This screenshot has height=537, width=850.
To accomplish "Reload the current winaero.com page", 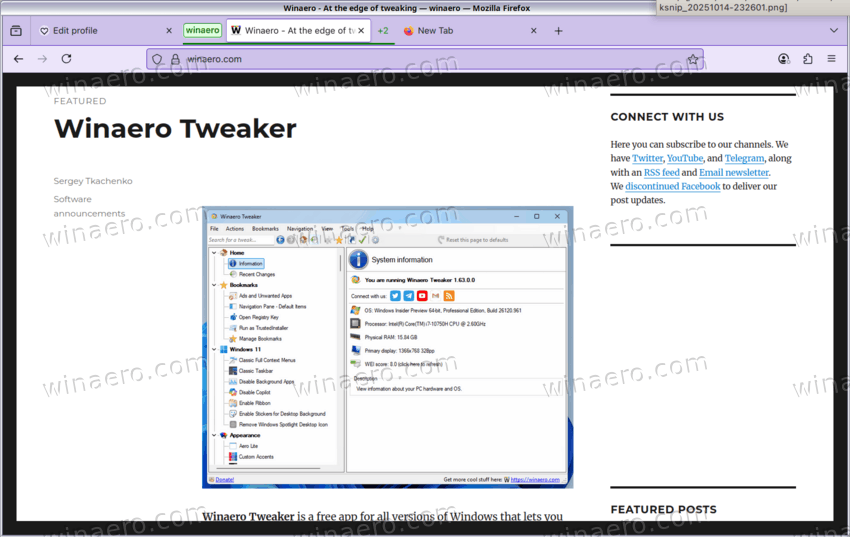I will [66, 59].
